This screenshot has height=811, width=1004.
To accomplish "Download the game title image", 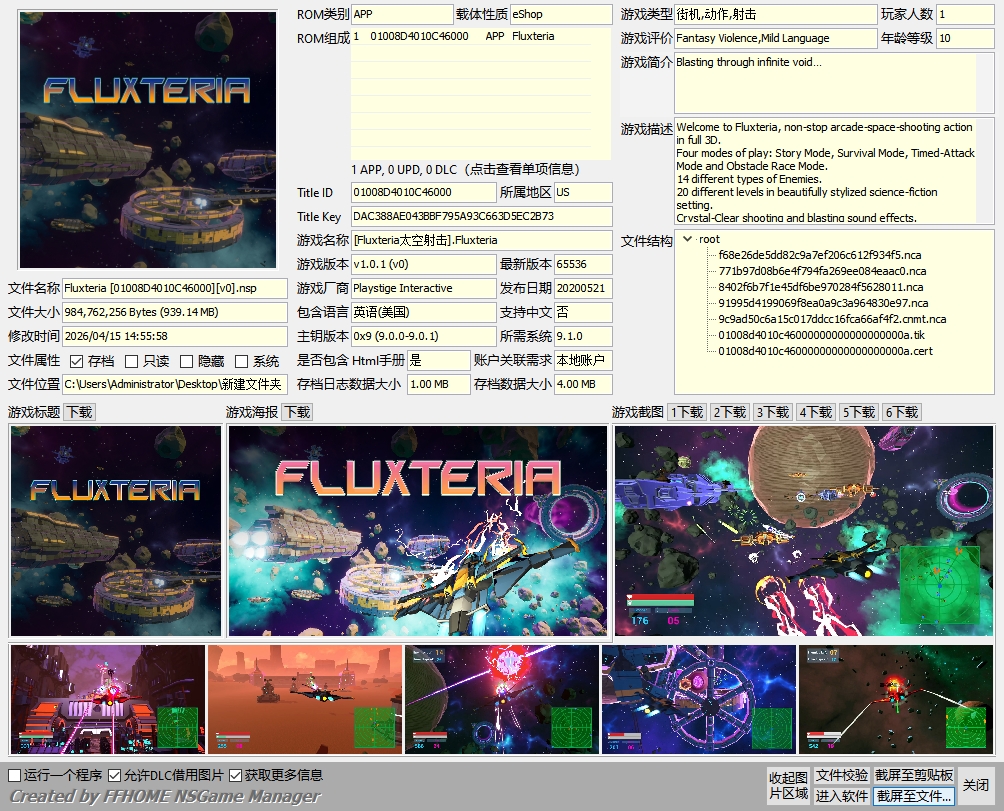I will point(79,412).
